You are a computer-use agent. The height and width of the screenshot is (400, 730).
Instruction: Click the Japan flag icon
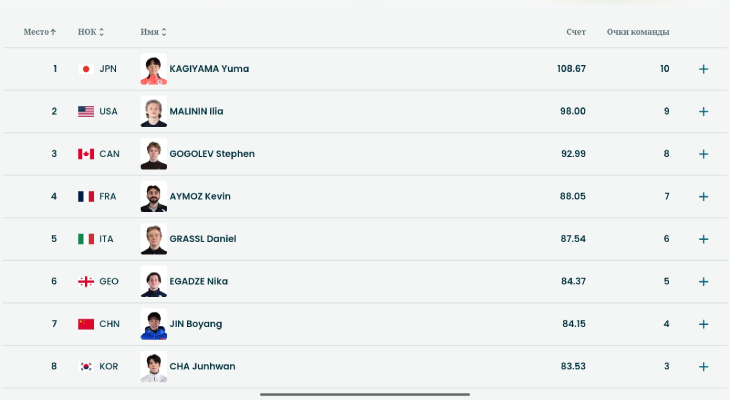86,69
